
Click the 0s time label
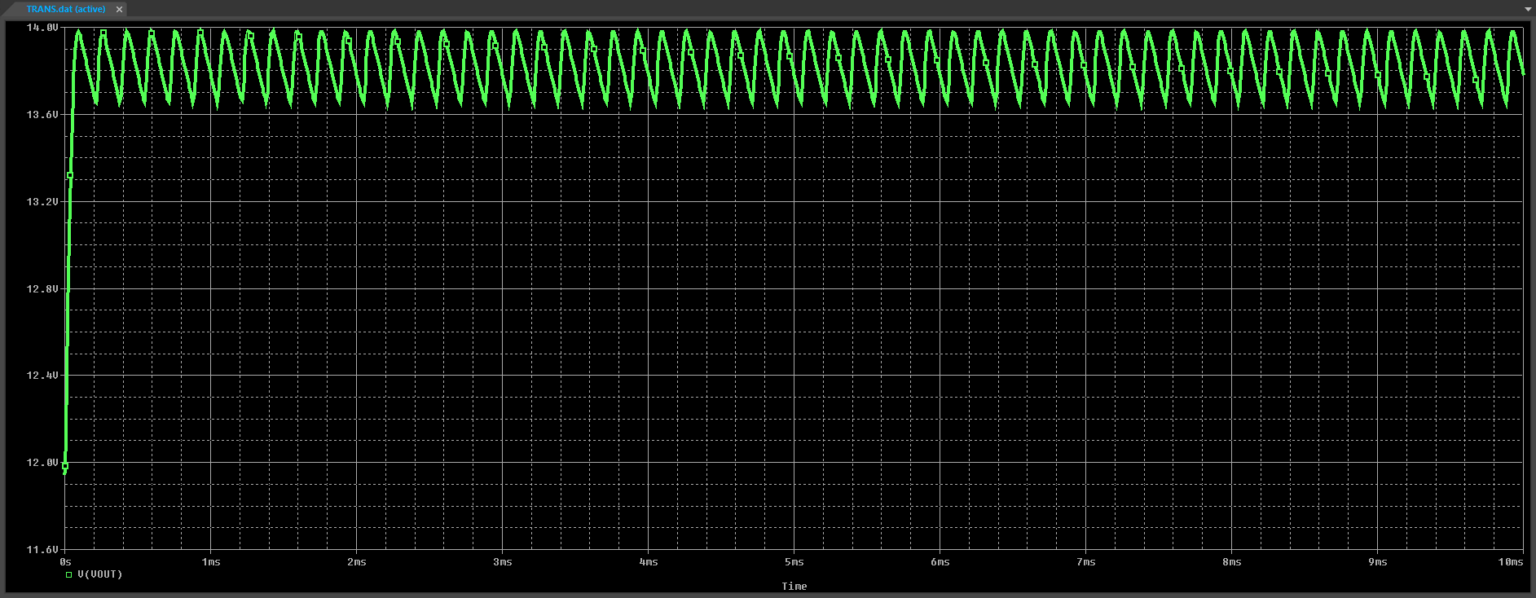click(x=64, y=562)
